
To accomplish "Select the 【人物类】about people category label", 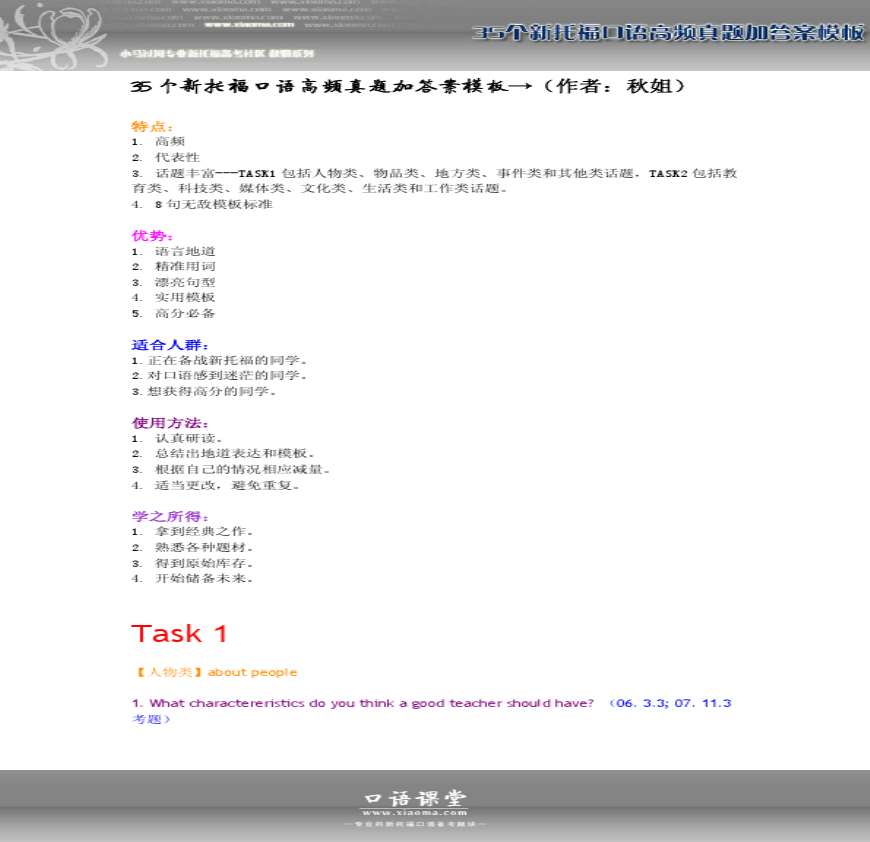I will (215, 672).
